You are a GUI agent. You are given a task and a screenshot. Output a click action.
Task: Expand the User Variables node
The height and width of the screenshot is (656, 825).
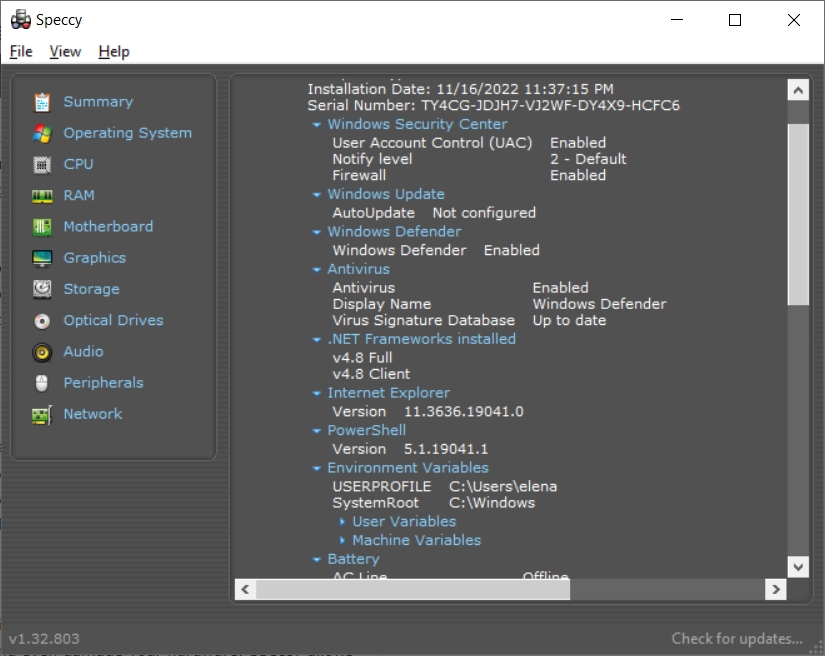(x=342, y=522)
